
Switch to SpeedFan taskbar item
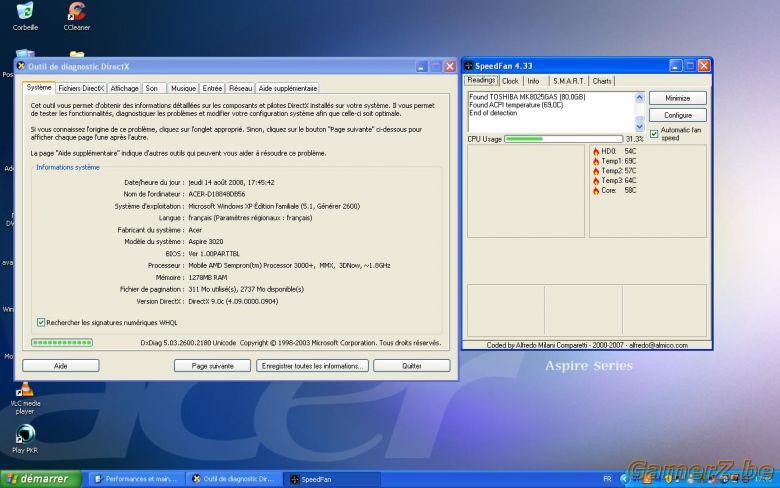pos(331,479)
